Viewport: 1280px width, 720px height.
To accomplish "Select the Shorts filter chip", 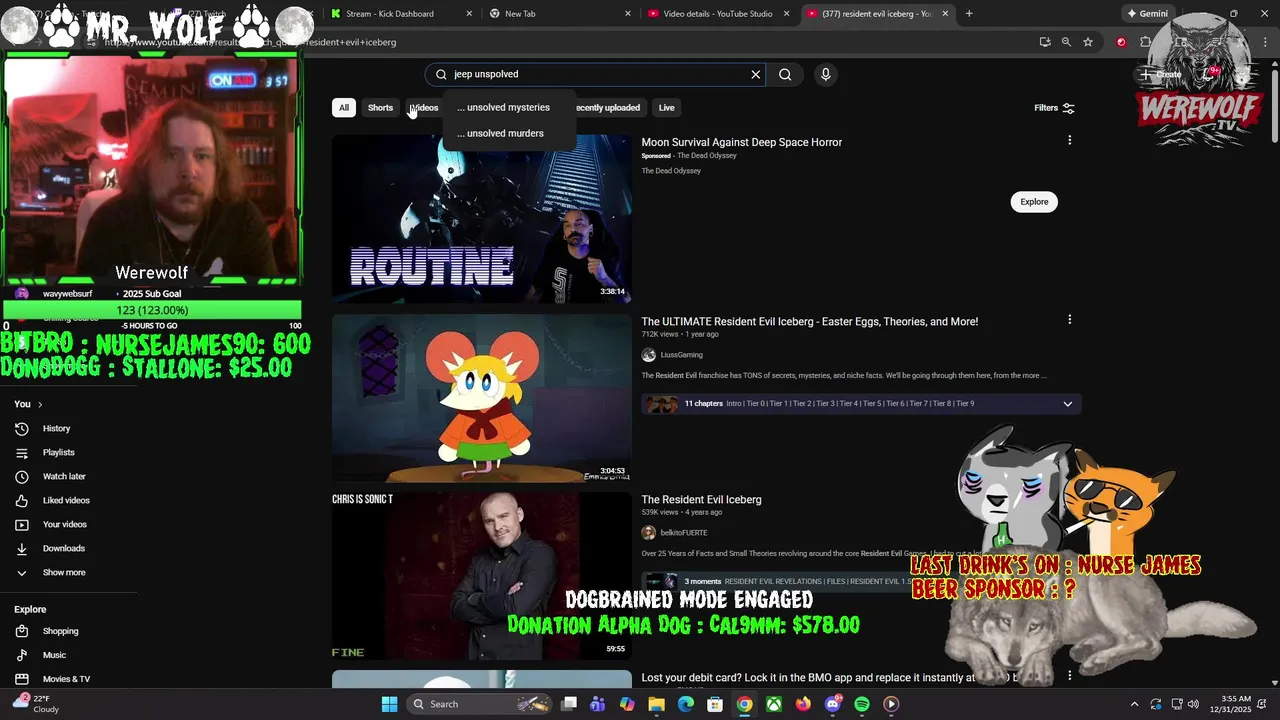I will tap(380, 107).
